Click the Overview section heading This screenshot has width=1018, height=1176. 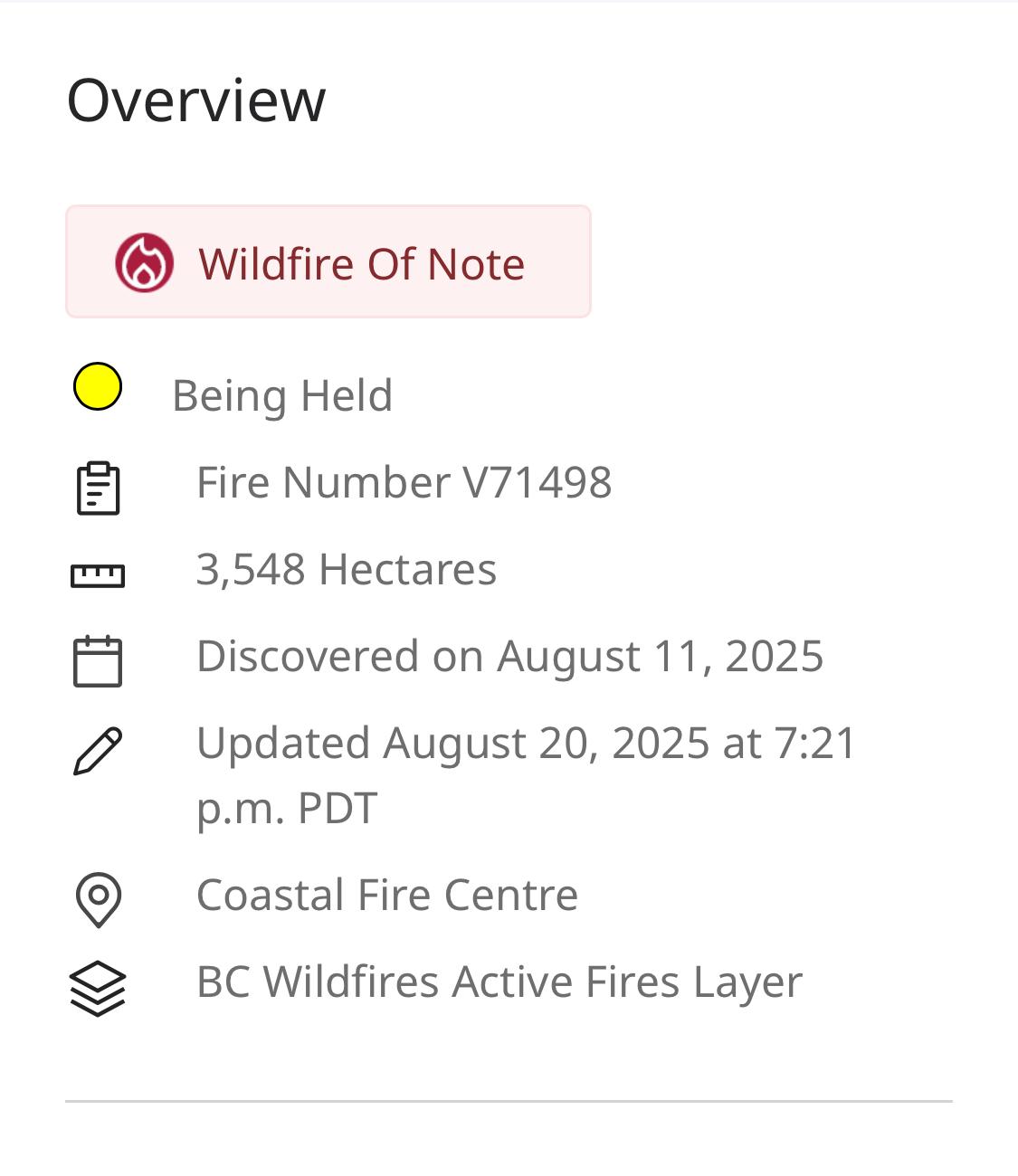(x=196, y=100)
